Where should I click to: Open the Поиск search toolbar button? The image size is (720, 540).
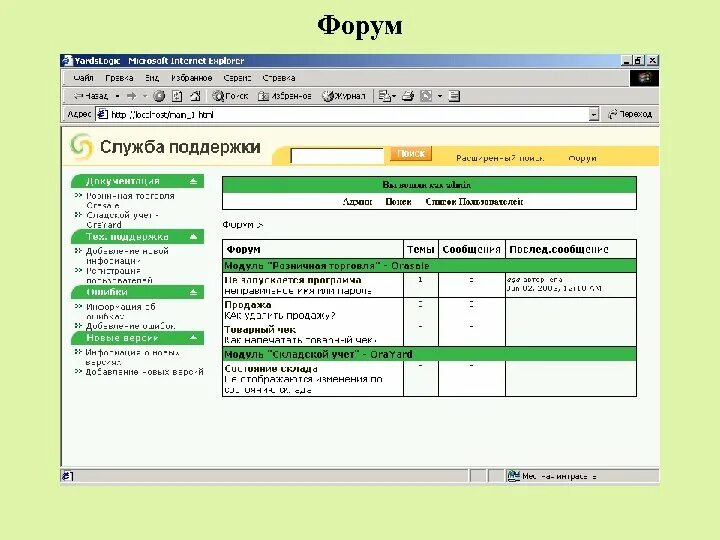coord(231,96)
